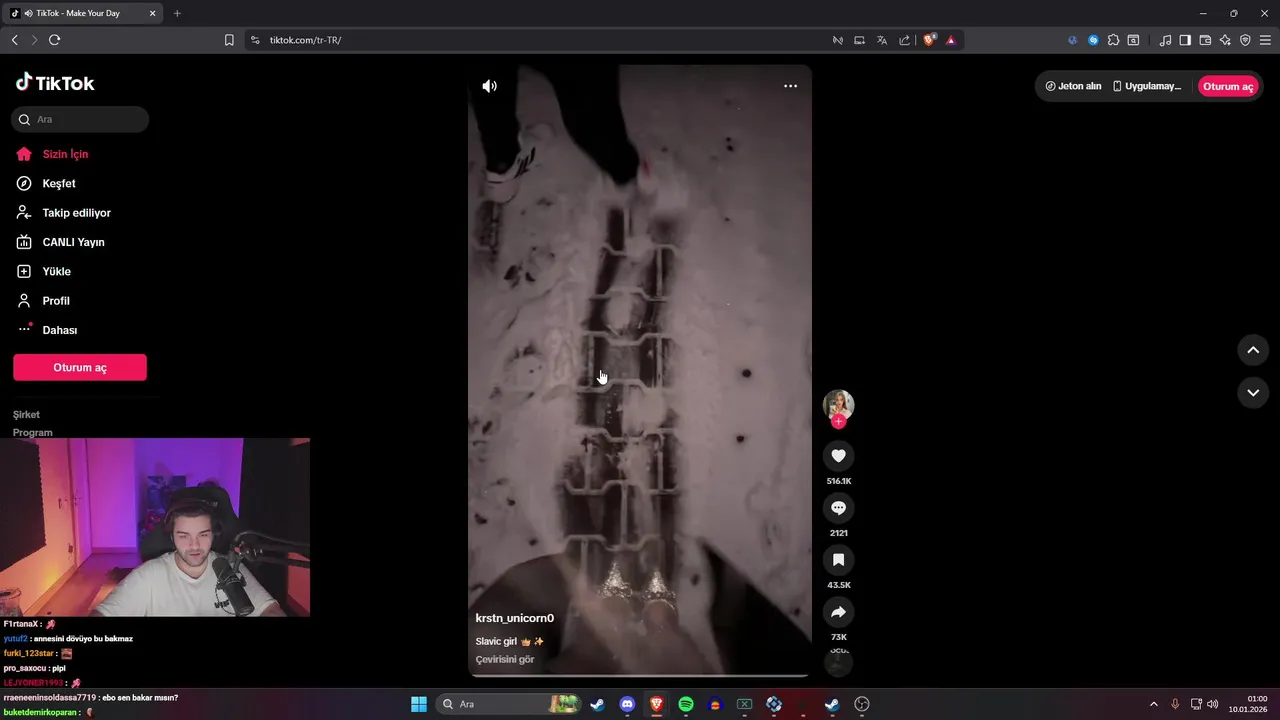This screenshot has width=1280, height=720.
Task: Open the comments bubble icon
Action: tap(838, 508)
